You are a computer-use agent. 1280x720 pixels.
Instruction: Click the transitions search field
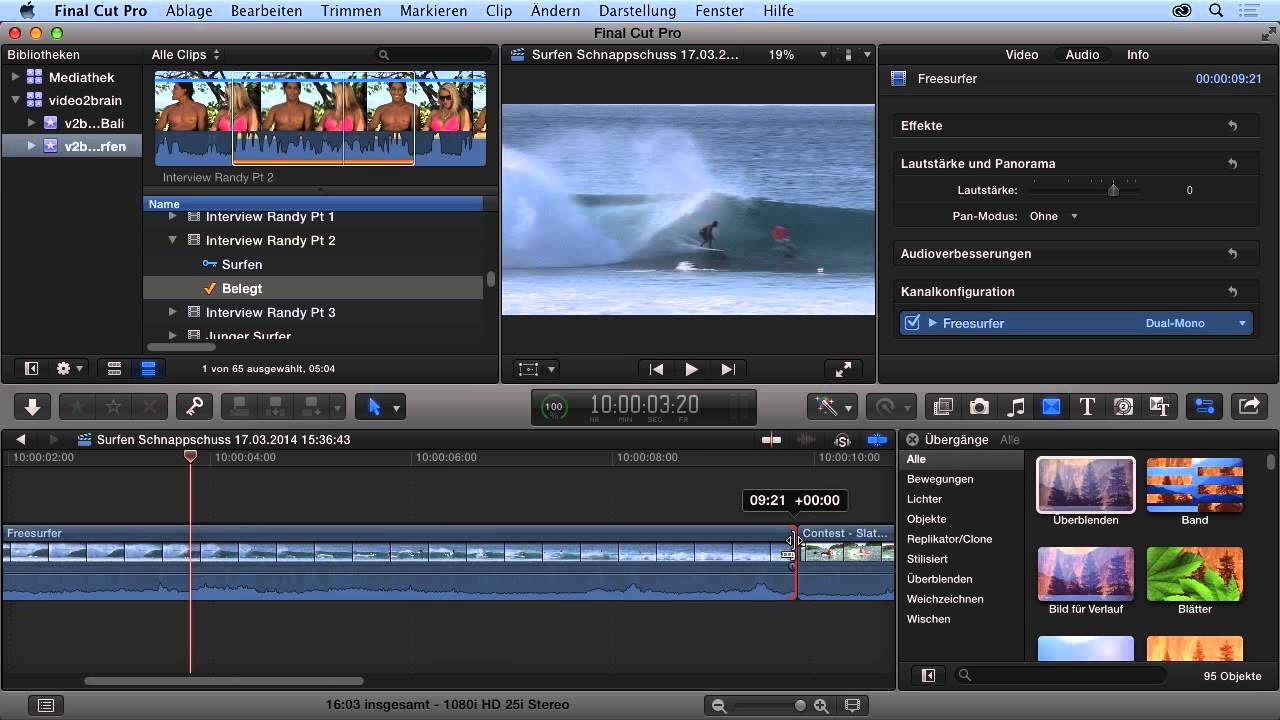click(1060, 675)
